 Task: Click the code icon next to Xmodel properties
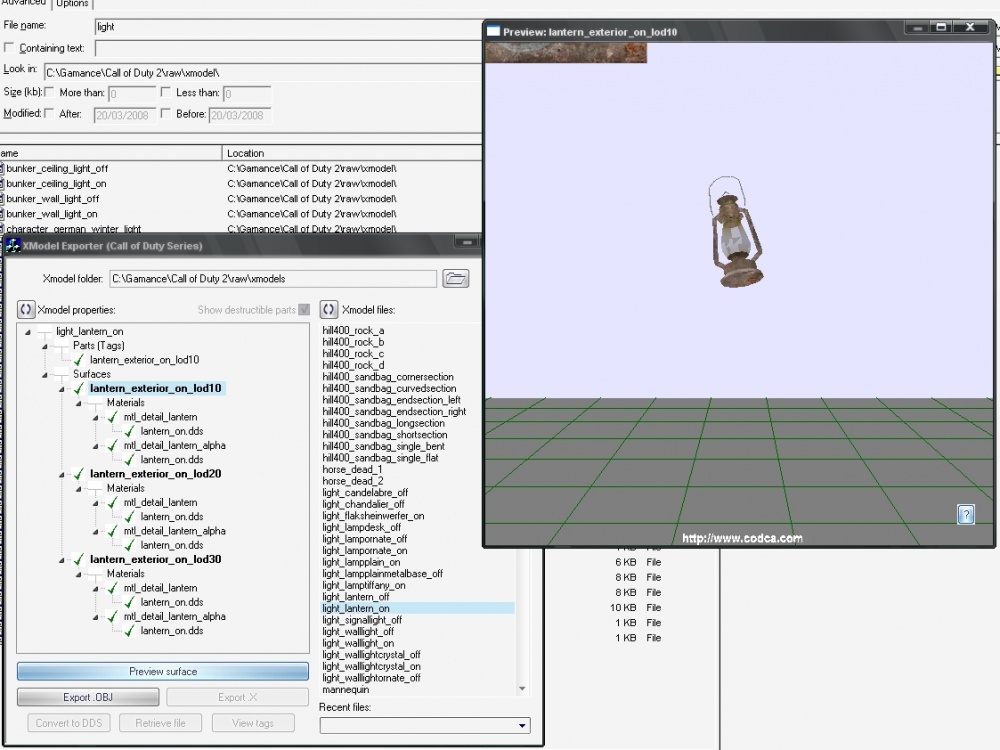tap(26, 309)
